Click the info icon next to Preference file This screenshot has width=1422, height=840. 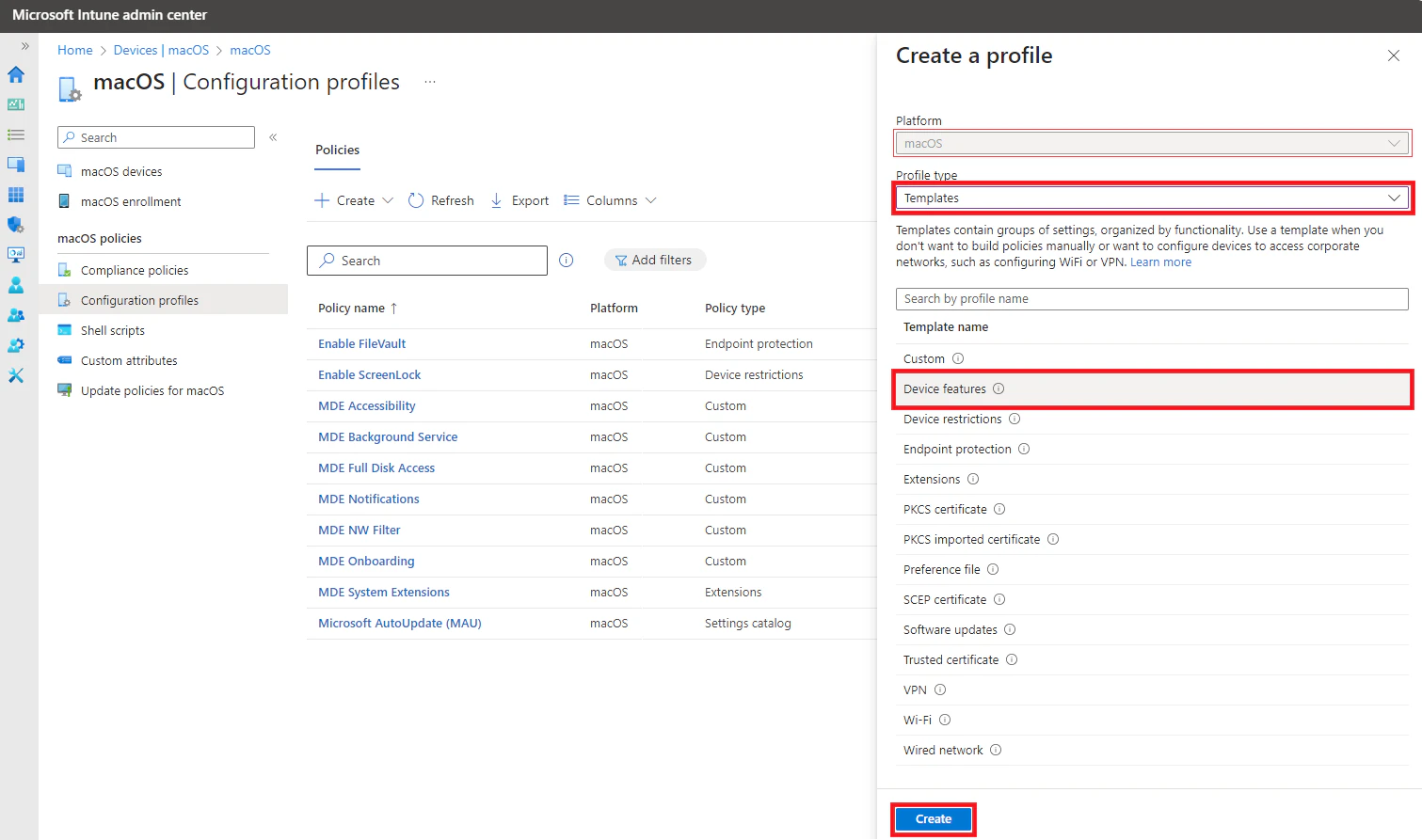[993, 569]
